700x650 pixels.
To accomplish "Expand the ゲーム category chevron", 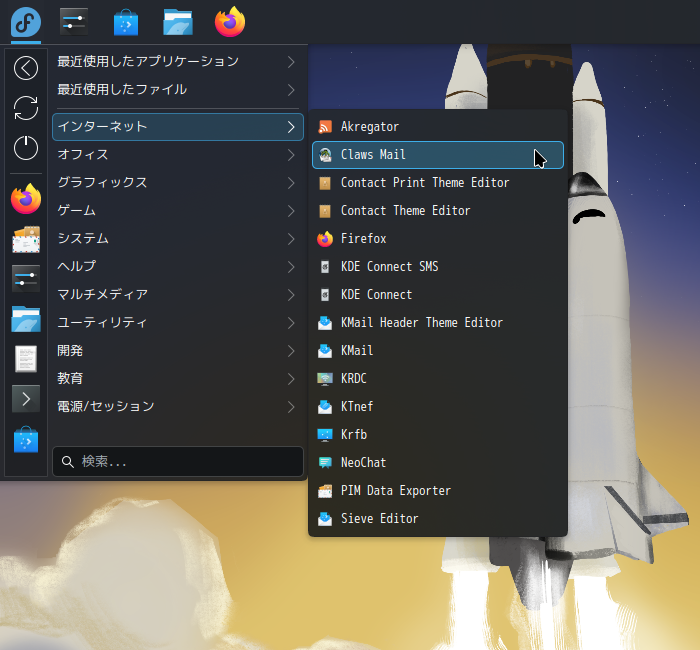I will pos(291,211).
